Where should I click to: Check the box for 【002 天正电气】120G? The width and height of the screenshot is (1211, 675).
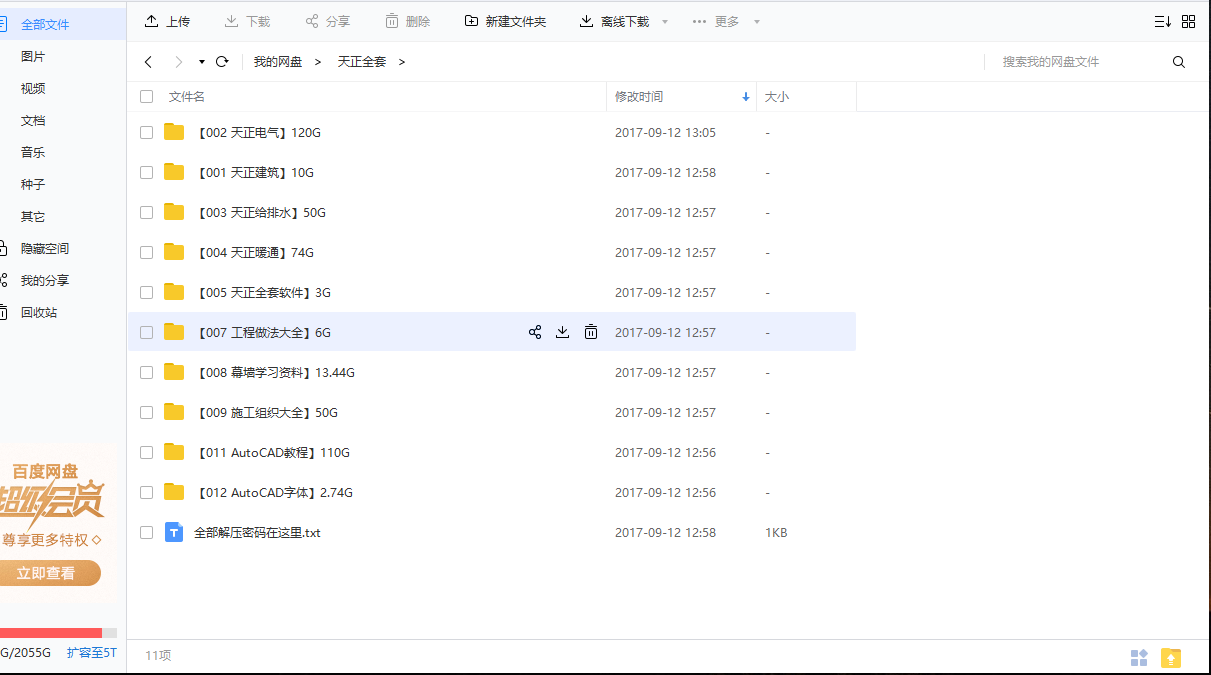(x=147, y=132)
